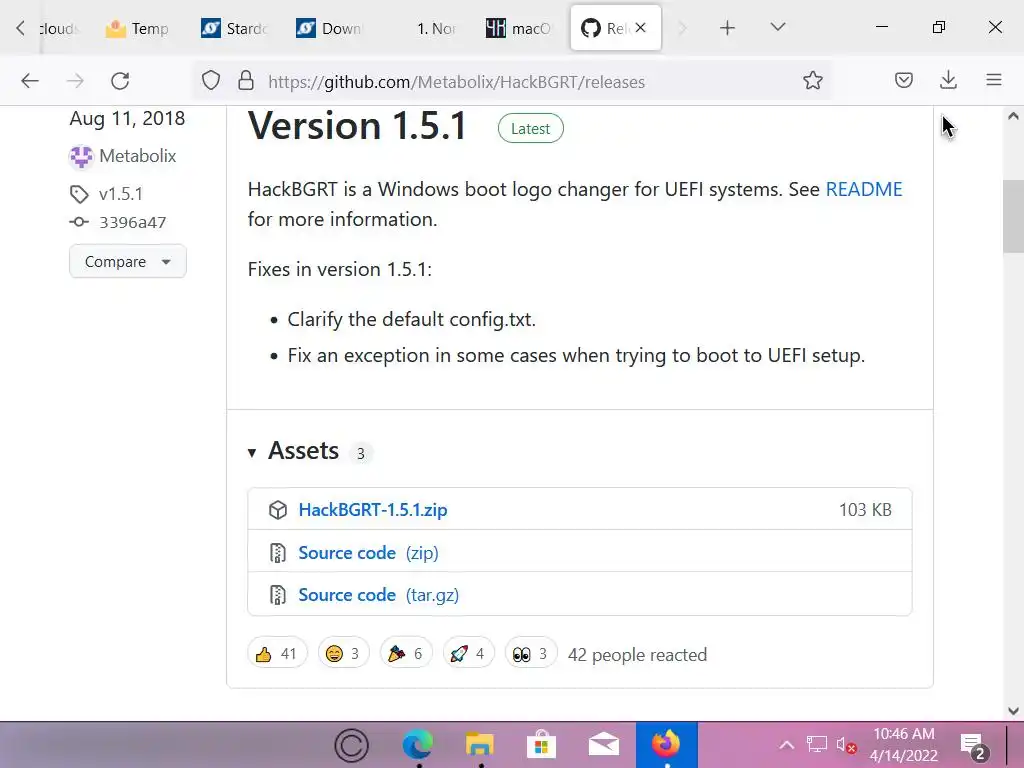The height and width of the screenshot is (768, 1024).
Task: Click the scrollbar down arrow
Action: pyautogui.click(x=1013, y=711)
